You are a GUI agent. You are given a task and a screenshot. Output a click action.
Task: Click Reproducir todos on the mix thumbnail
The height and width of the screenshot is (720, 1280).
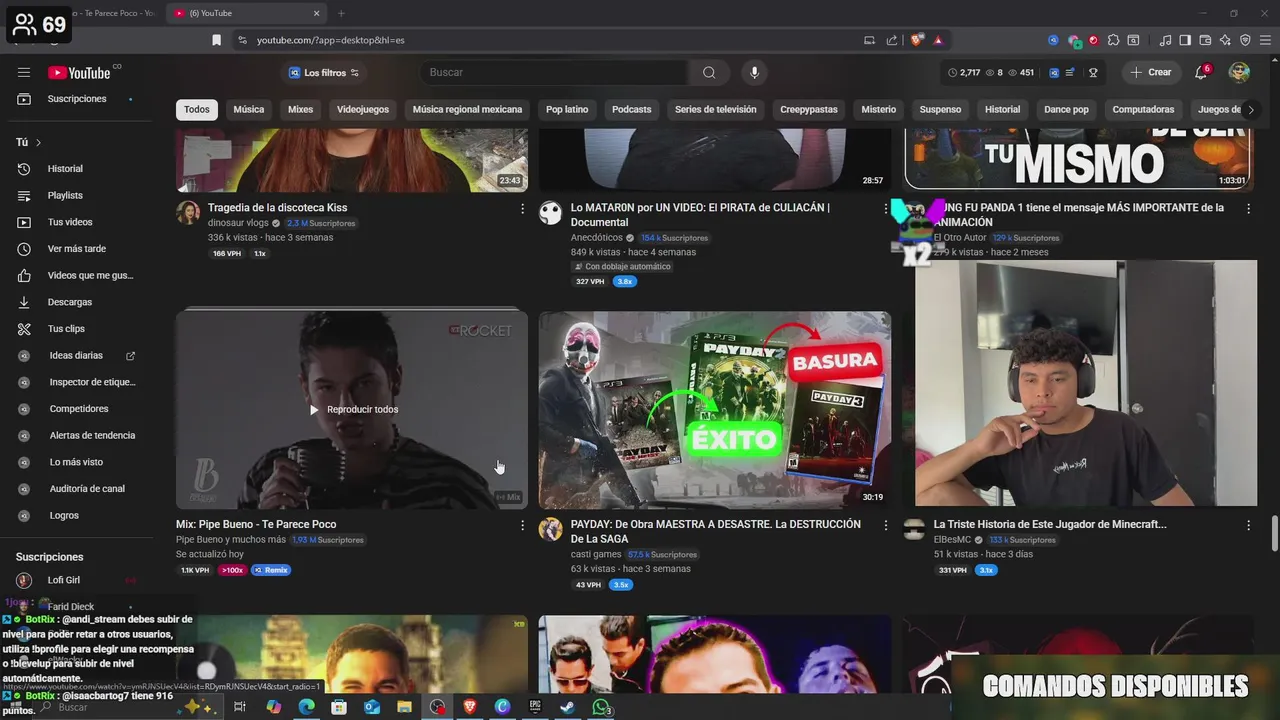coord(353,410)
